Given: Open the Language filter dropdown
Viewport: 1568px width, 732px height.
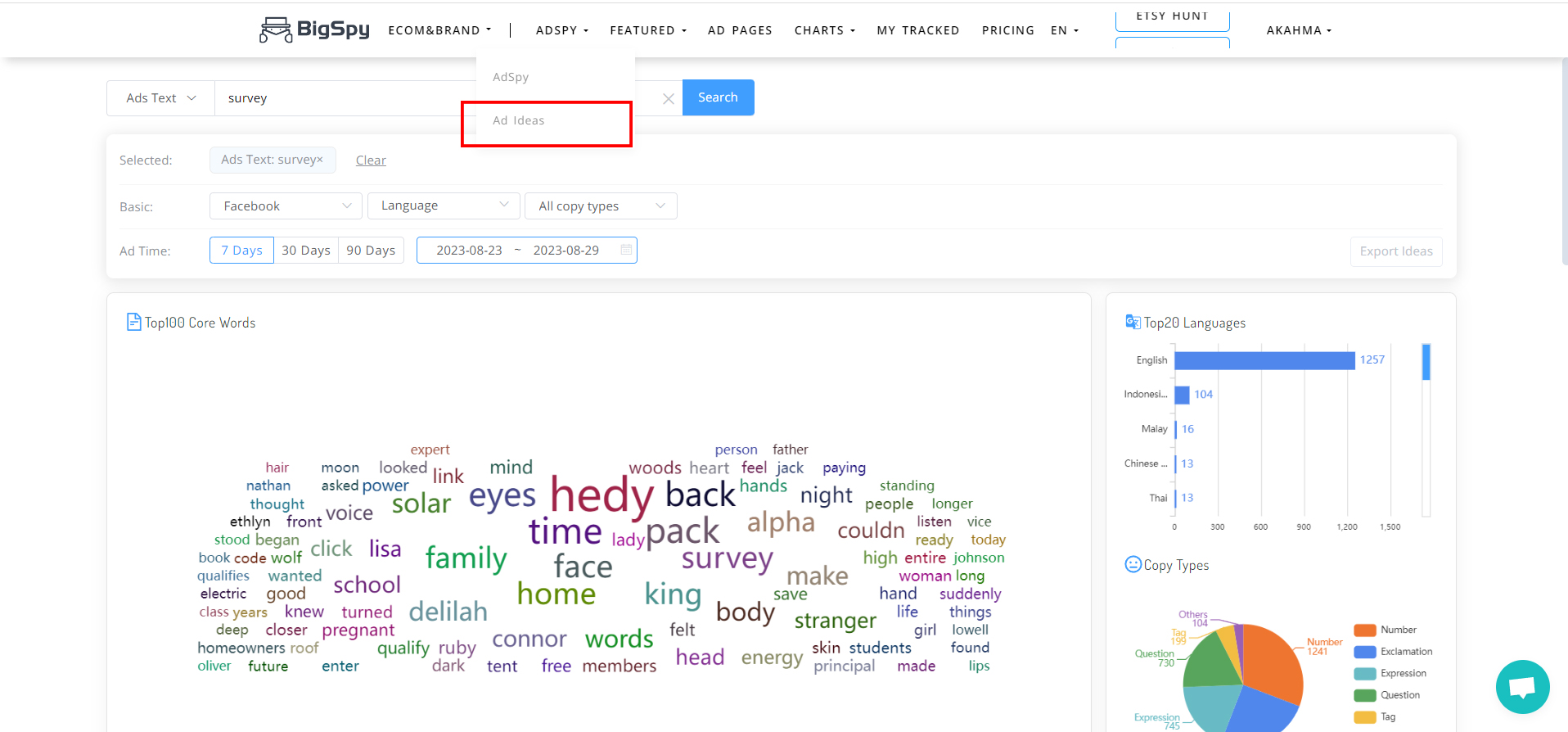Looking at the screenshot, I should (x=444, y=206).
